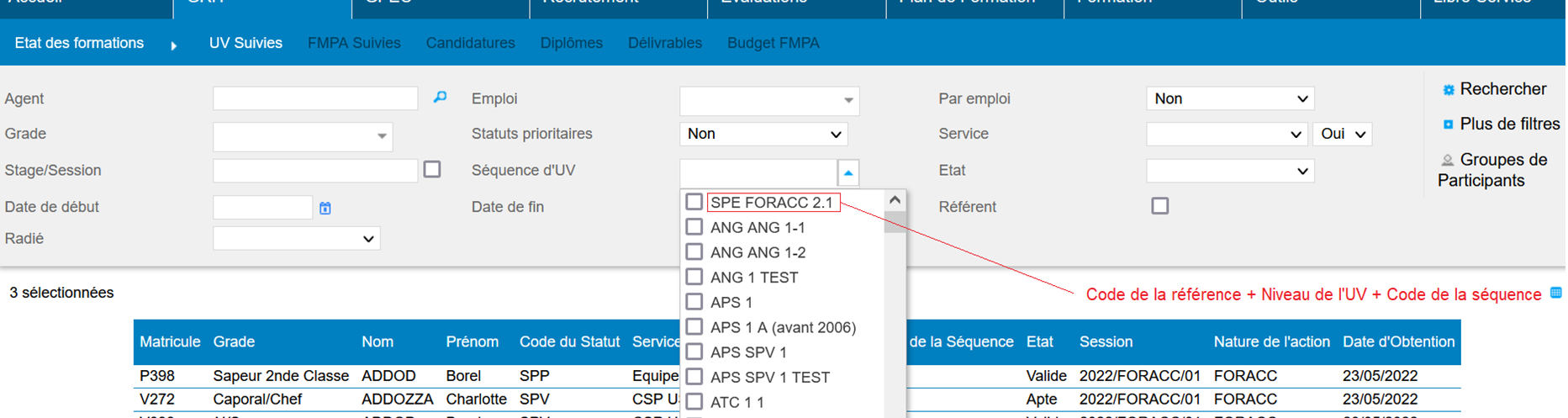The width and height of the screenshot is (1568, 418).
Task: Click the Rechercher gear icon
Action: point(1448,90)
